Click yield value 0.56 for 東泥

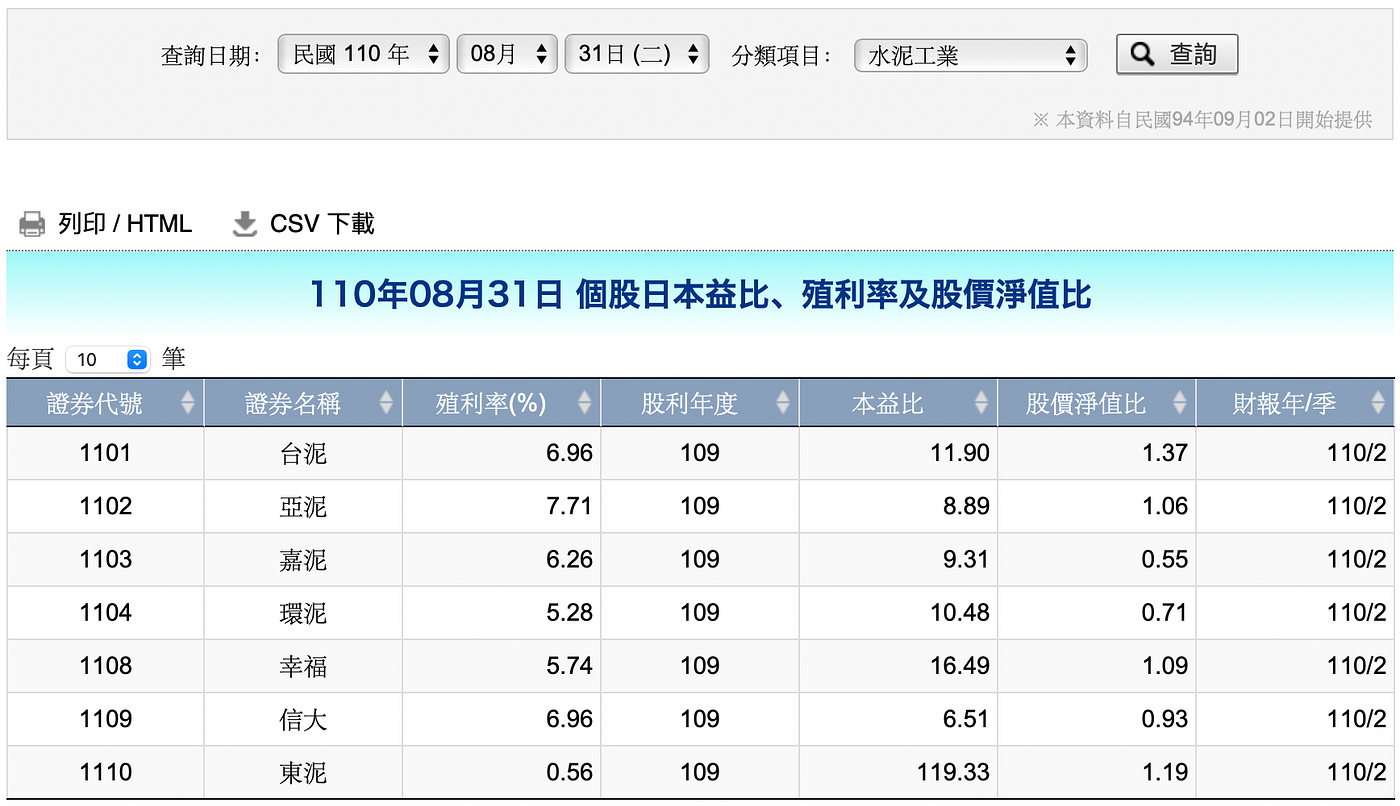tap(570, 771)
